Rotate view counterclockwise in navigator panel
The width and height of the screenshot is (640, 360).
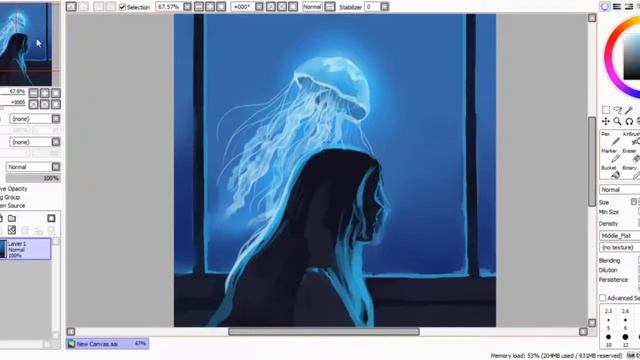click(33, 104)
